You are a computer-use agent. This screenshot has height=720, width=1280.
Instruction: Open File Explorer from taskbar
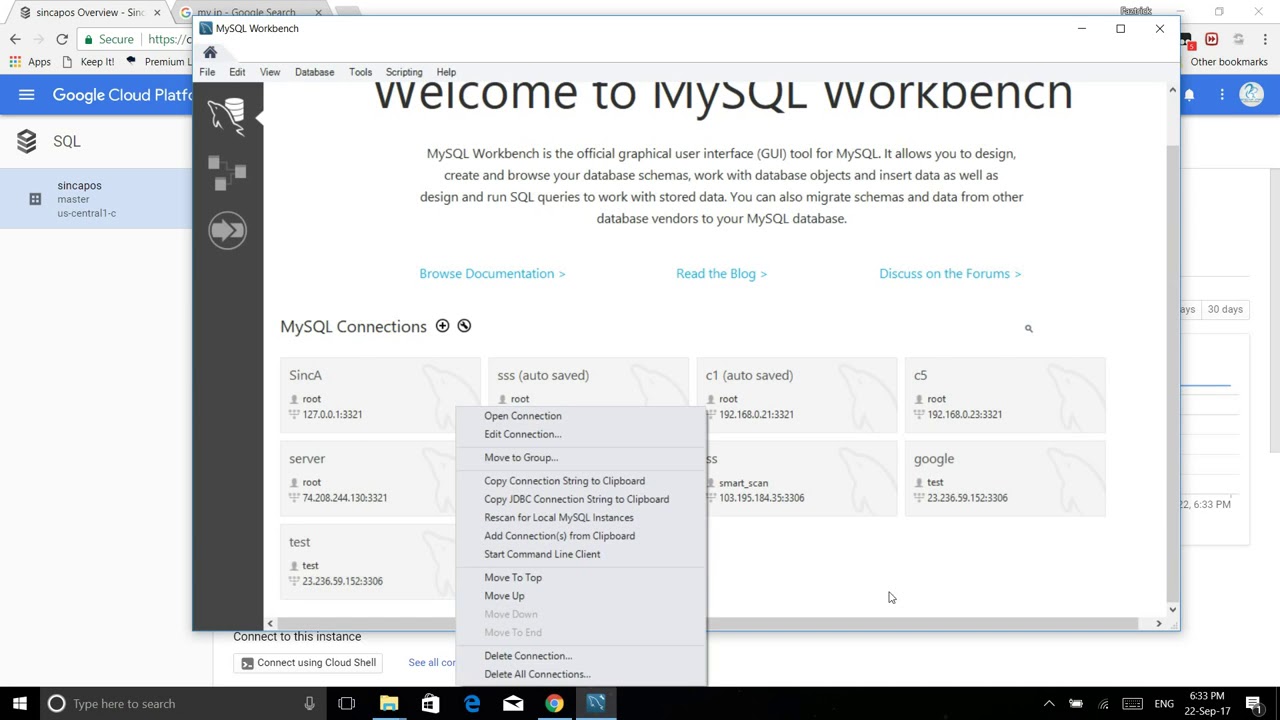tap(389, 704)
